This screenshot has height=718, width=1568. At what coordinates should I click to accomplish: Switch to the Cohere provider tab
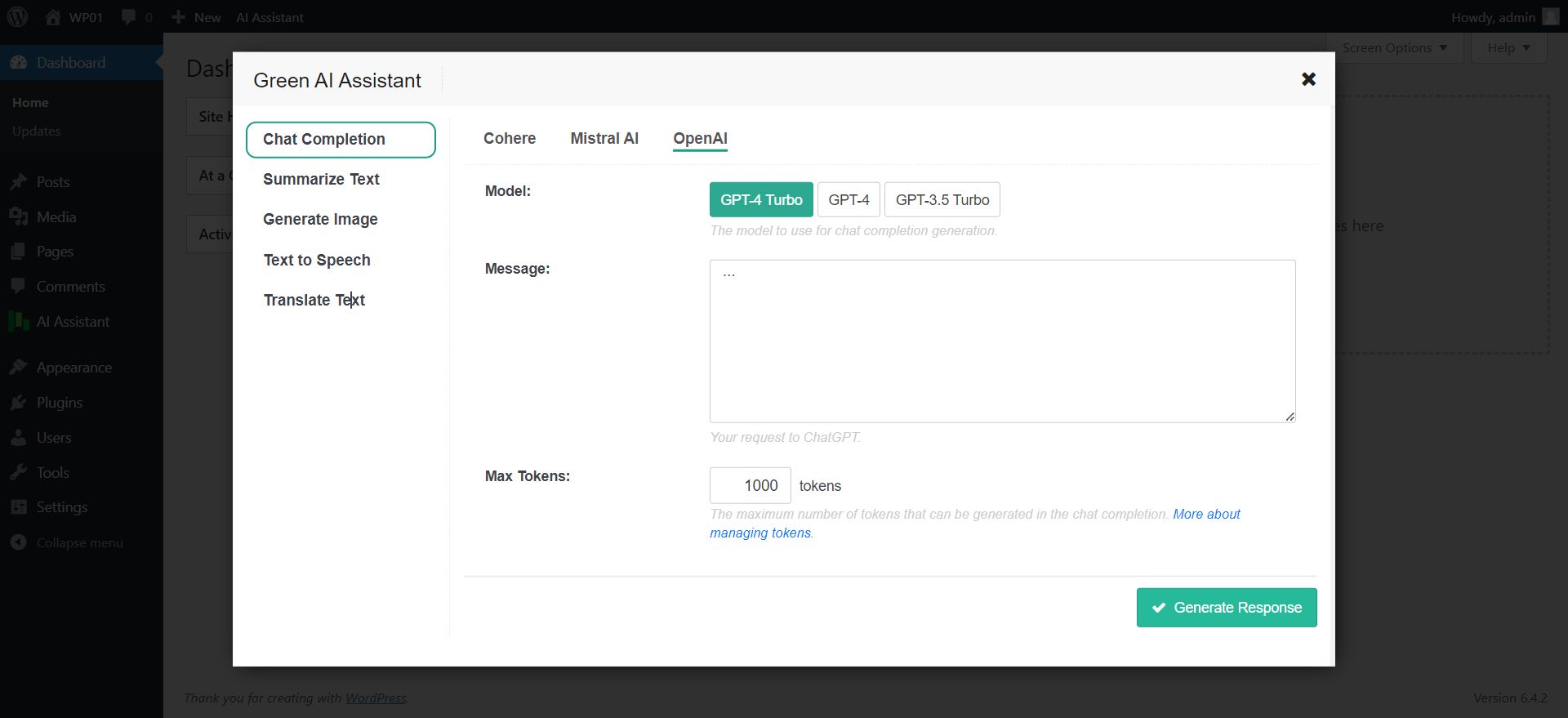click(510, 139)
